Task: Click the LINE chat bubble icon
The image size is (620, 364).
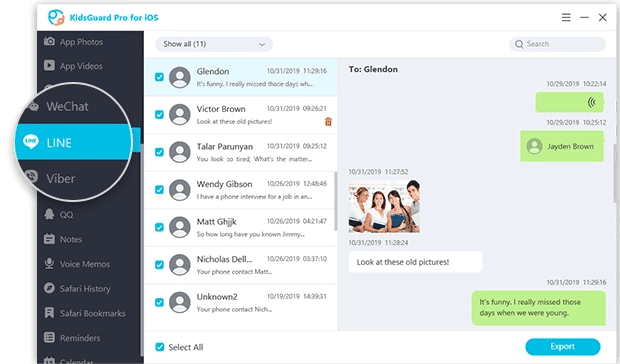Action: (31, 141)
